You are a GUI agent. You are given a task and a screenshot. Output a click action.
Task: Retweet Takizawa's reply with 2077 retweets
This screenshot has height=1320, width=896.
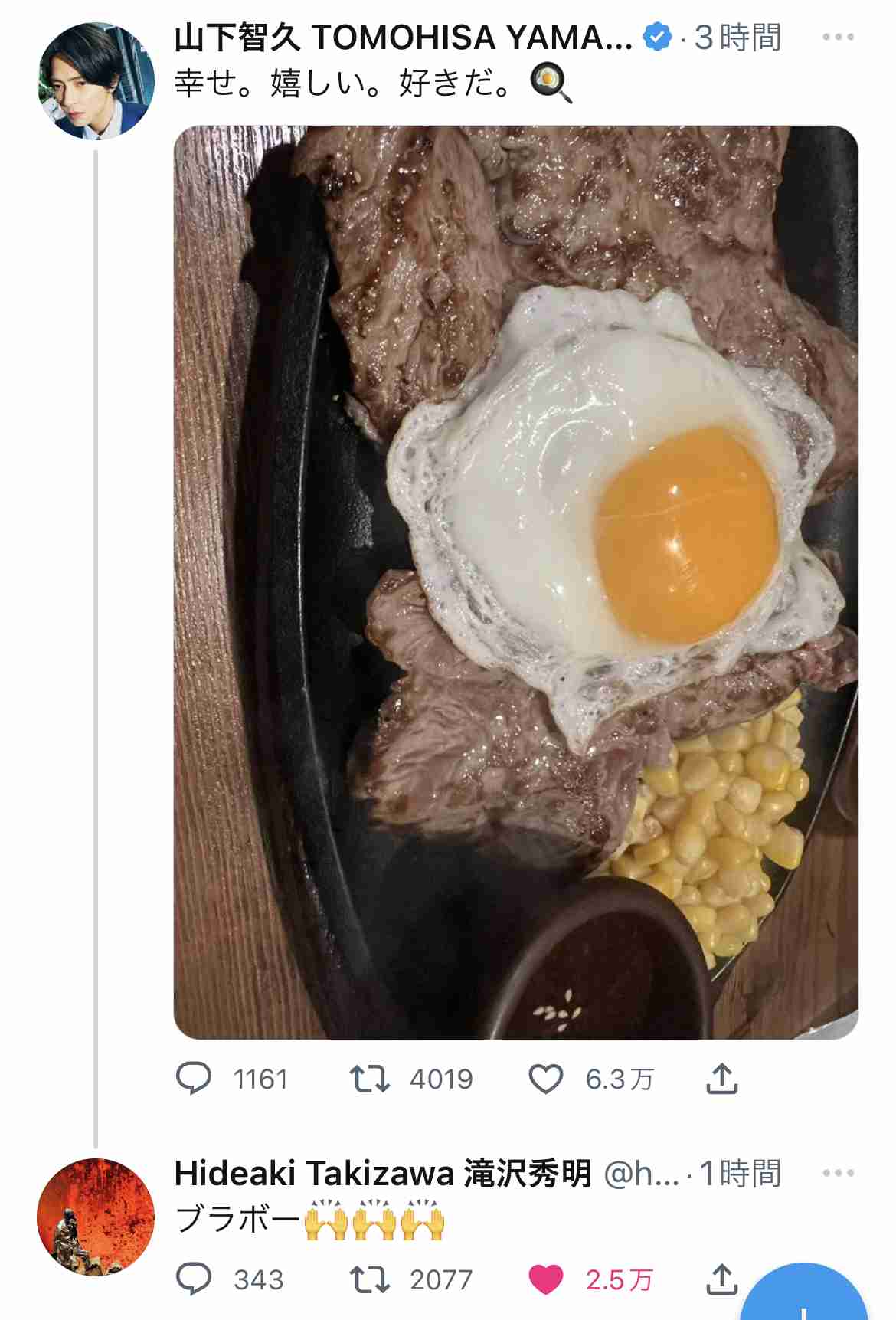click(370, 1279)
